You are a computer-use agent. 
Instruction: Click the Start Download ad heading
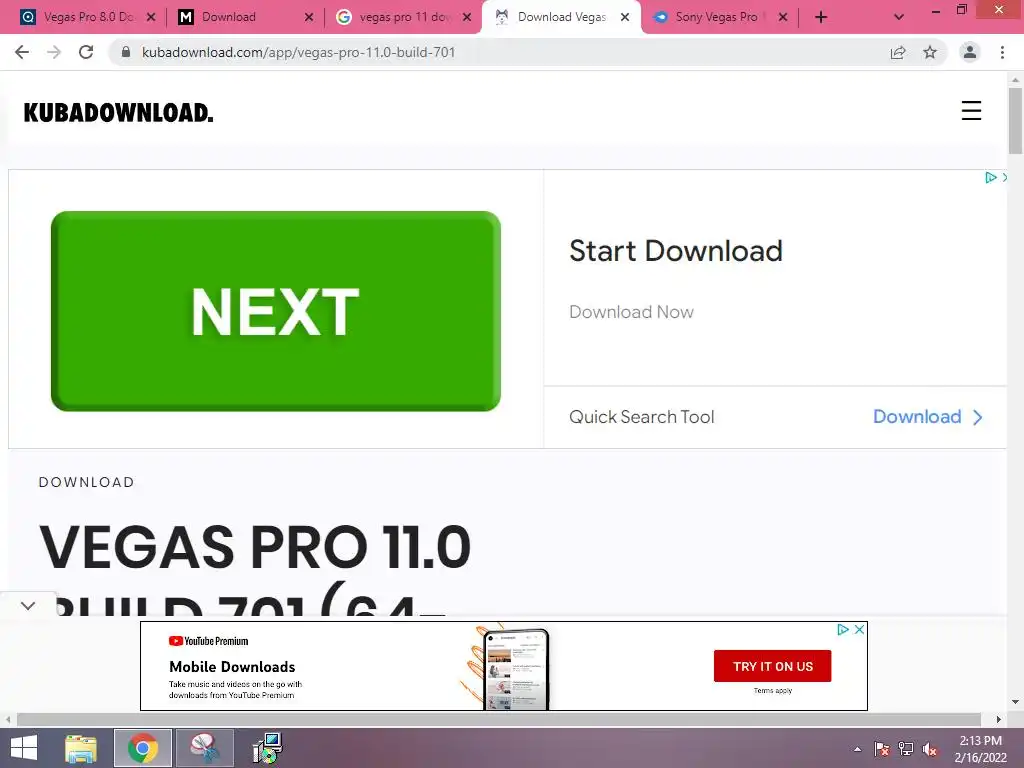coord(676,251)
